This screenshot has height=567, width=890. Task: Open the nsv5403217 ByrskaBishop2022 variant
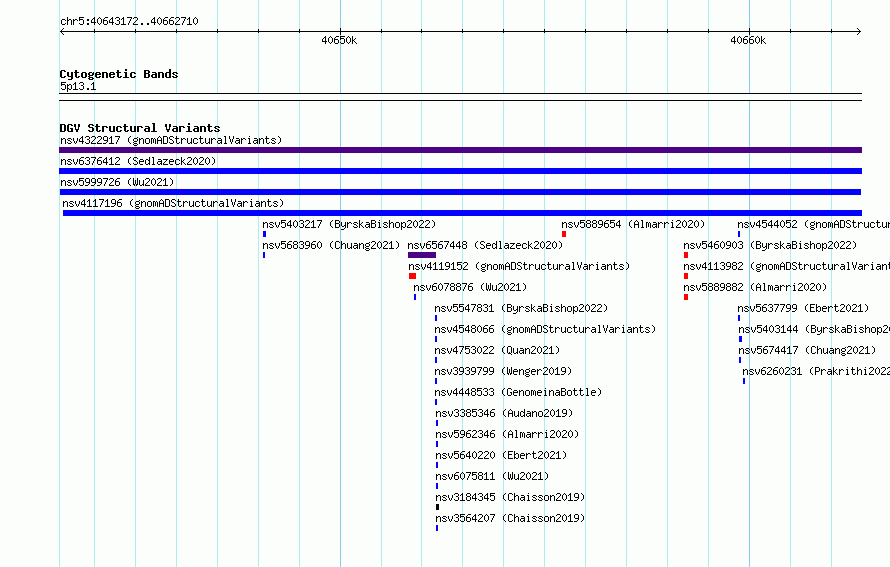pos(349,224)
